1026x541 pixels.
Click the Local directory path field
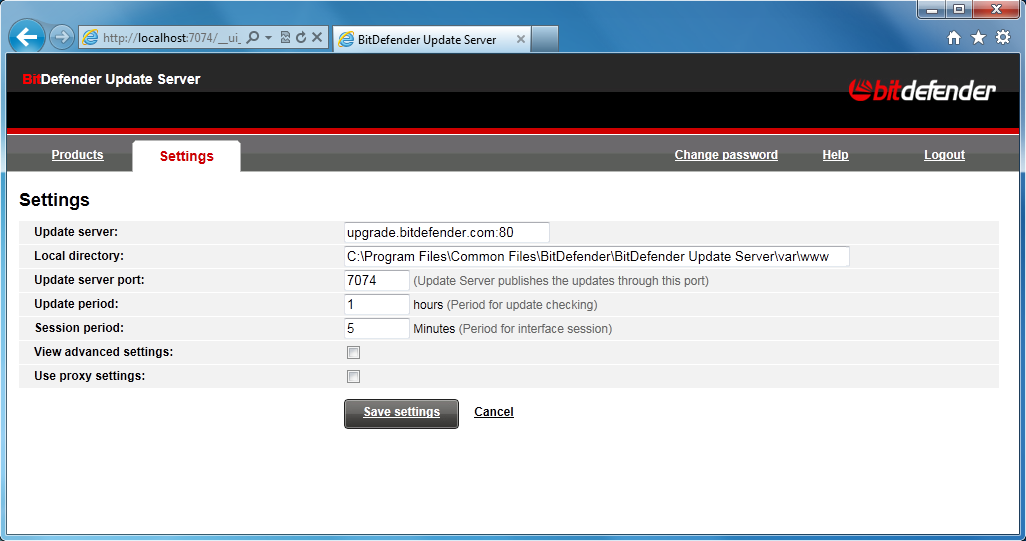click(x=597, y=256)
